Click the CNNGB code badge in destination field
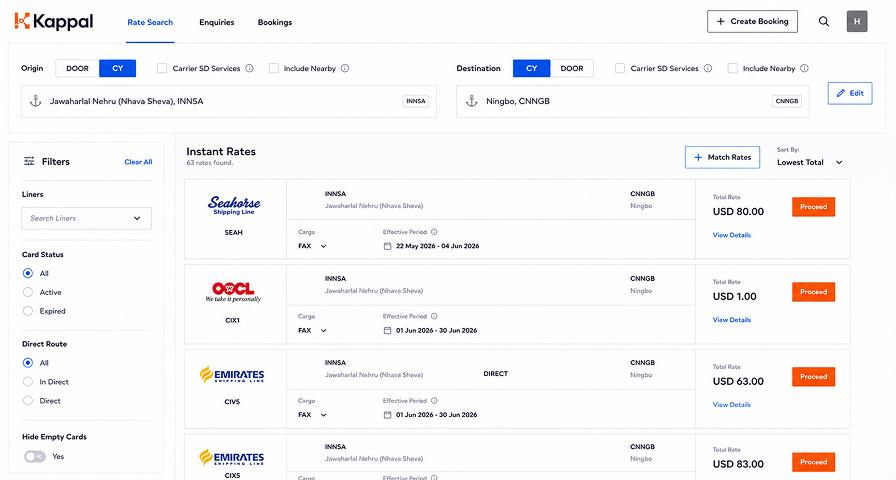This screenshot has height=480, width=896. click(x=787, y=101)
